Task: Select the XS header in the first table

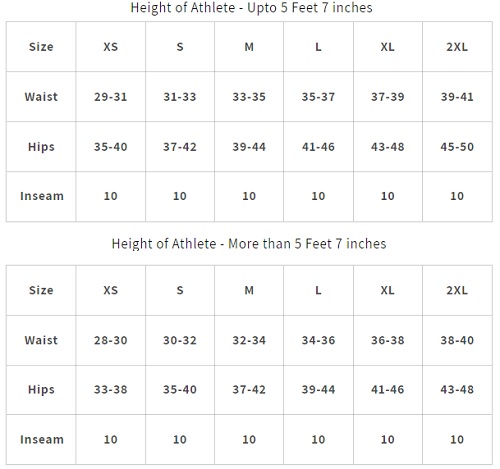Action: (111, 47)
